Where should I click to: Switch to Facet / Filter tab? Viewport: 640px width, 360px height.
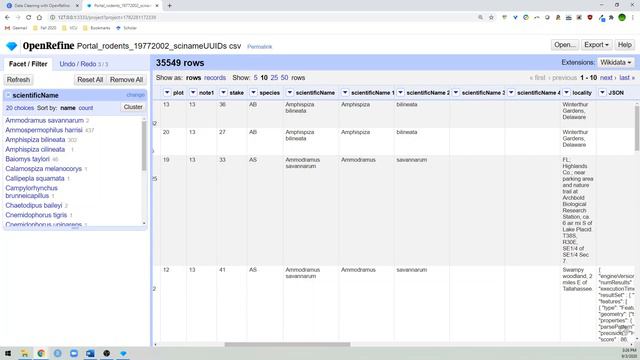28,64
